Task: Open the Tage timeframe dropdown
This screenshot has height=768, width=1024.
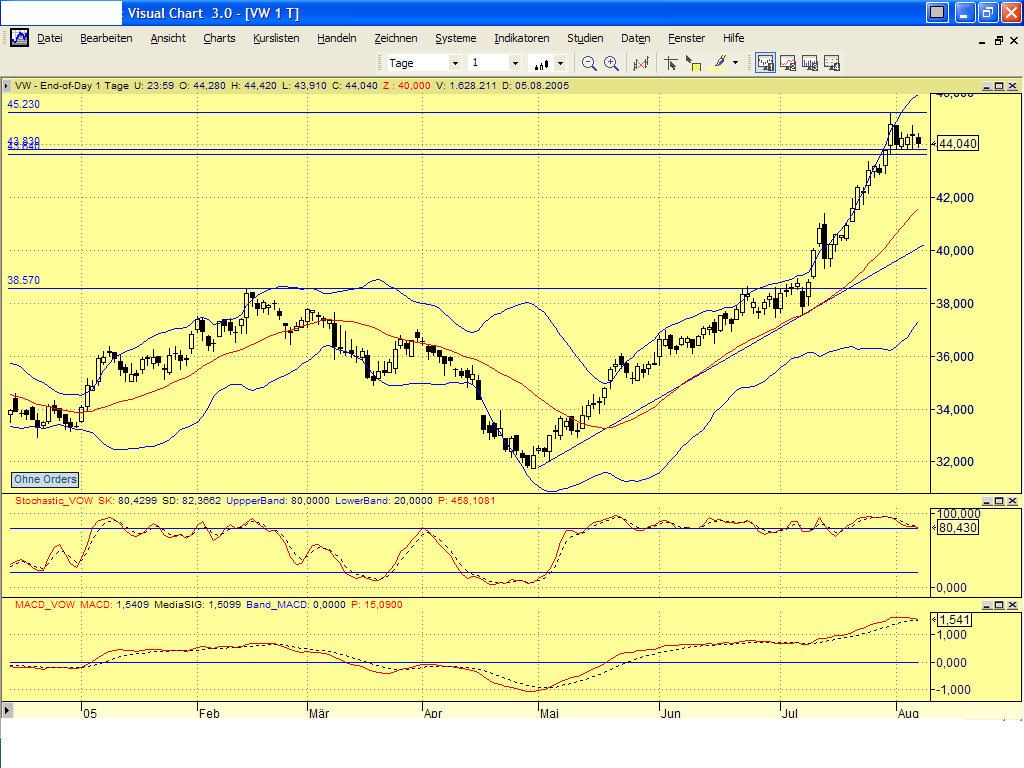Action: tap(455, 63)
